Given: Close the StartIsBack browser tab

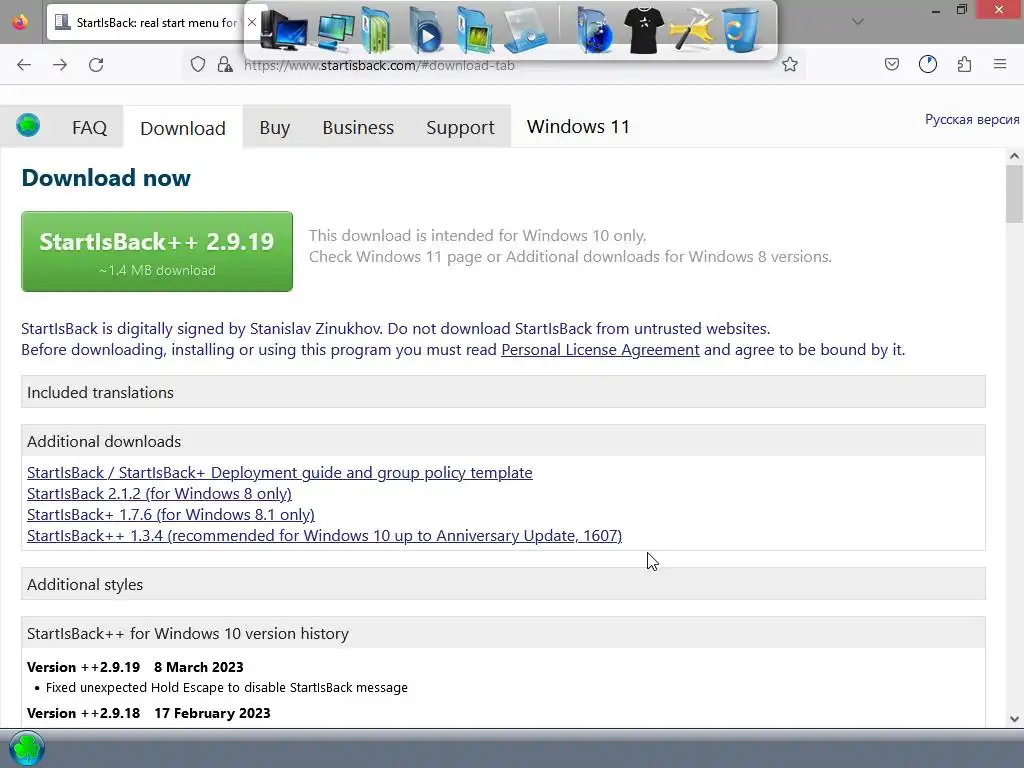Looking at the screenshot, I should coord(251,22).
